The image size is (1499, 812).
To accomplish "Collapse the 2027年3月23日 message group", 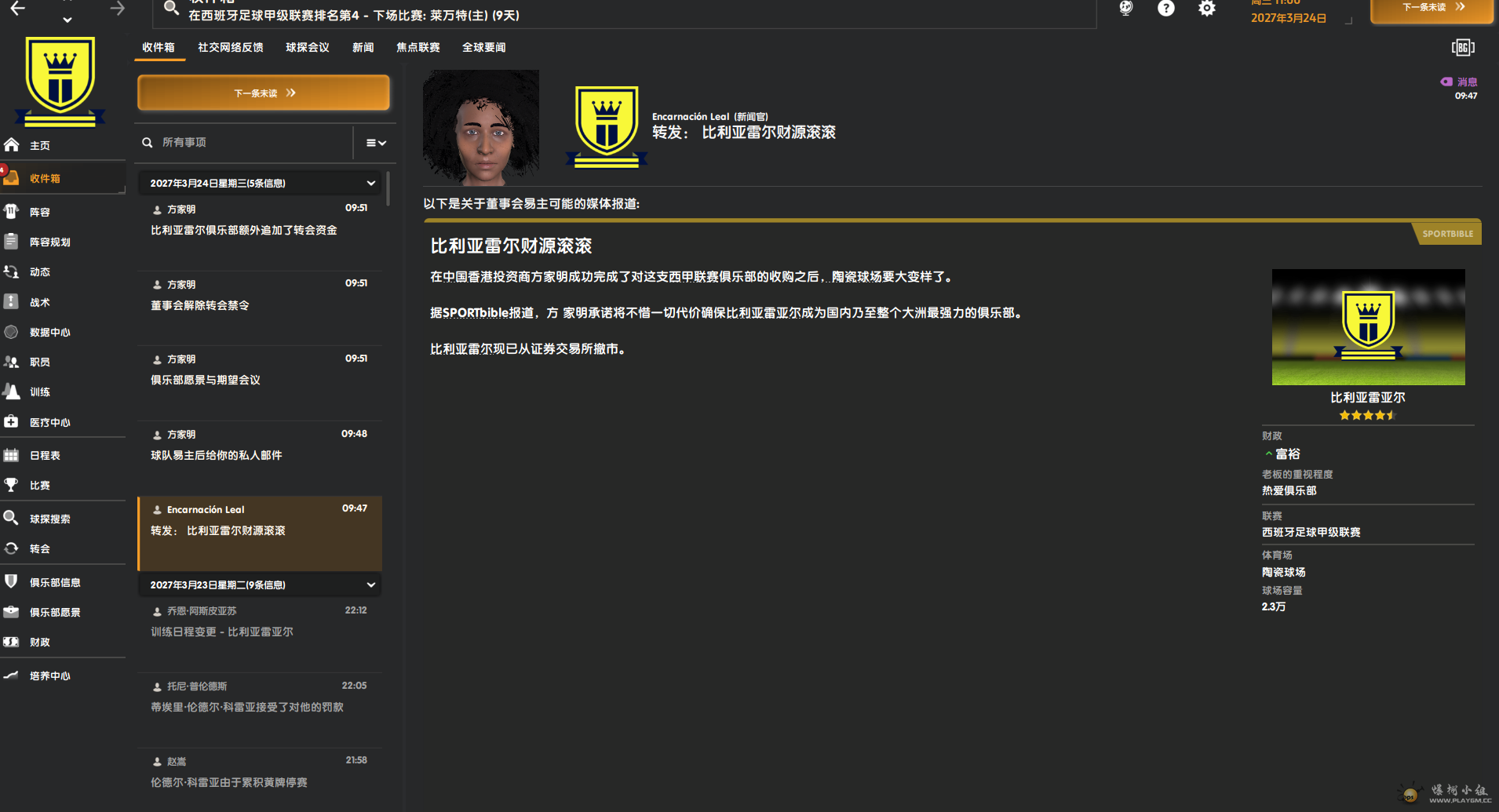I will (x=370, y=585).
